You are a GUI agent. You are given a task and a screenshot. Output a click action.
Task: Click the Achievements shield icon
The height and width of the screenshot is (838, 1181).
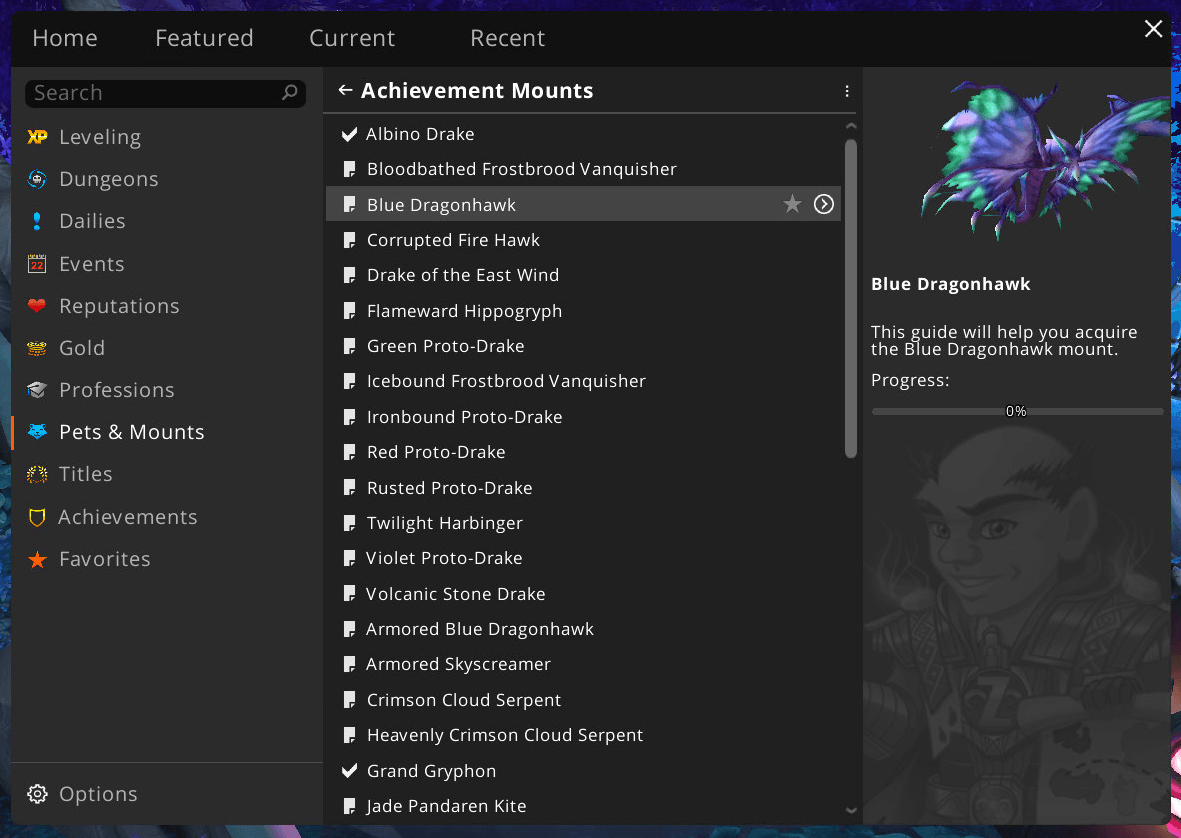pyautogui.click(x=37, y=517)
